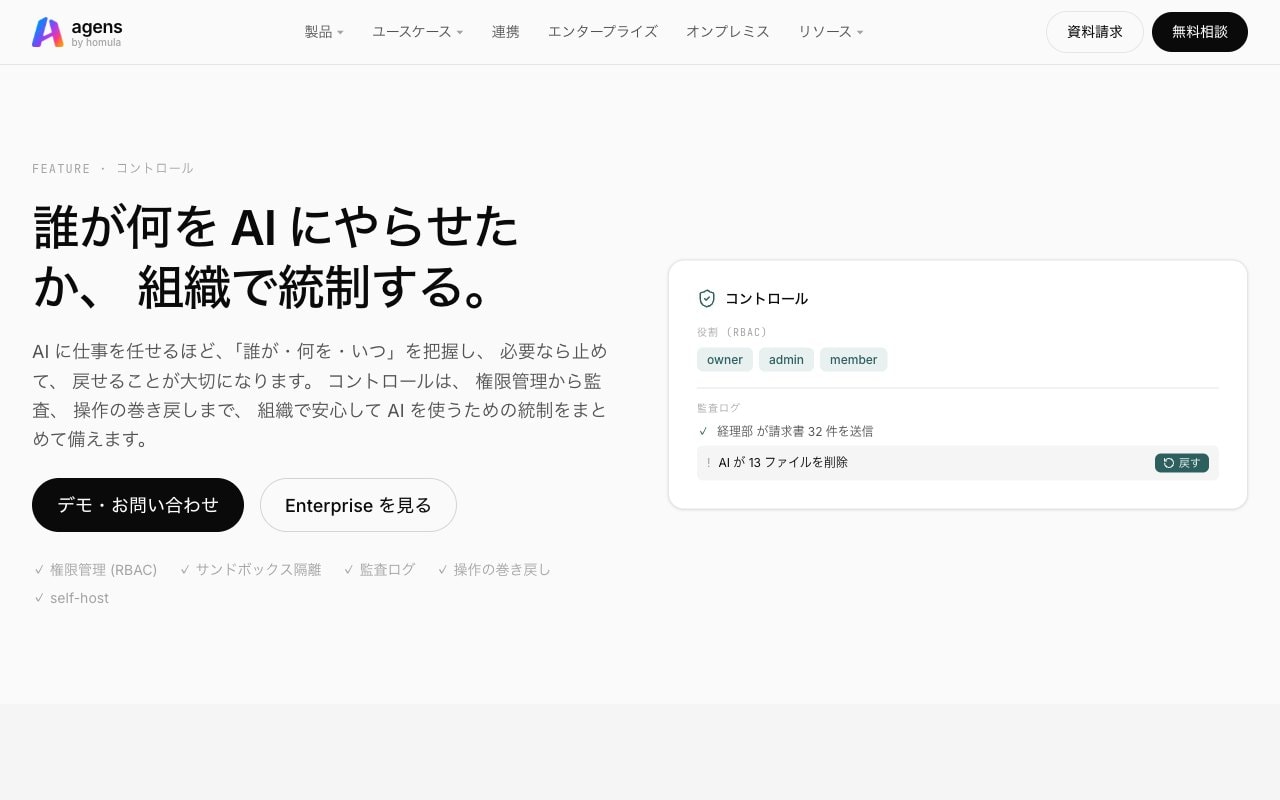Click the コントロール card title
Image resolution: width=1280 pixels, height=800 pixels.
tap(766, 298)
